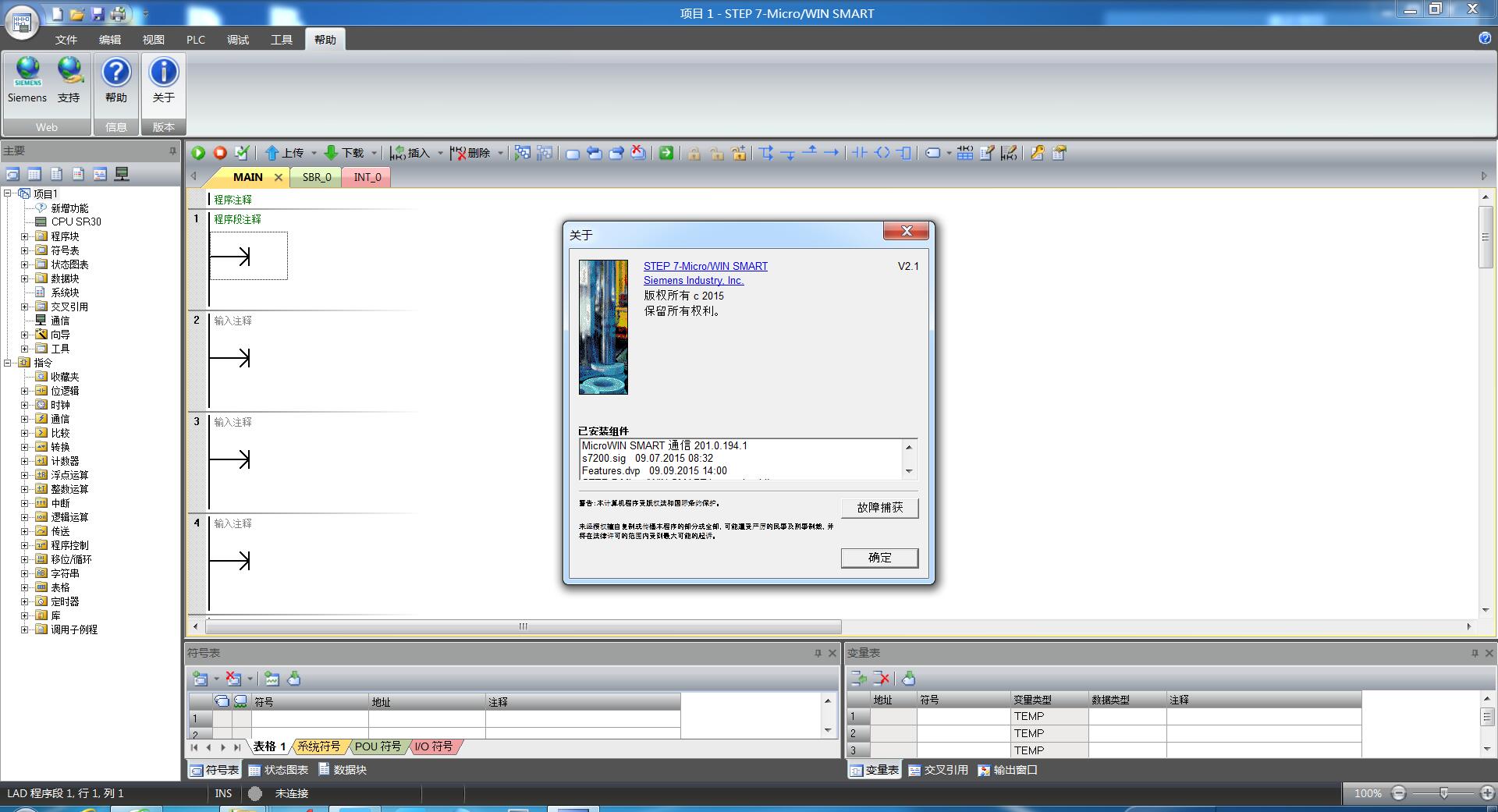Open the 编辑 ribbon tab
The width and height of the screenshot is (1498, 812).
110,40
